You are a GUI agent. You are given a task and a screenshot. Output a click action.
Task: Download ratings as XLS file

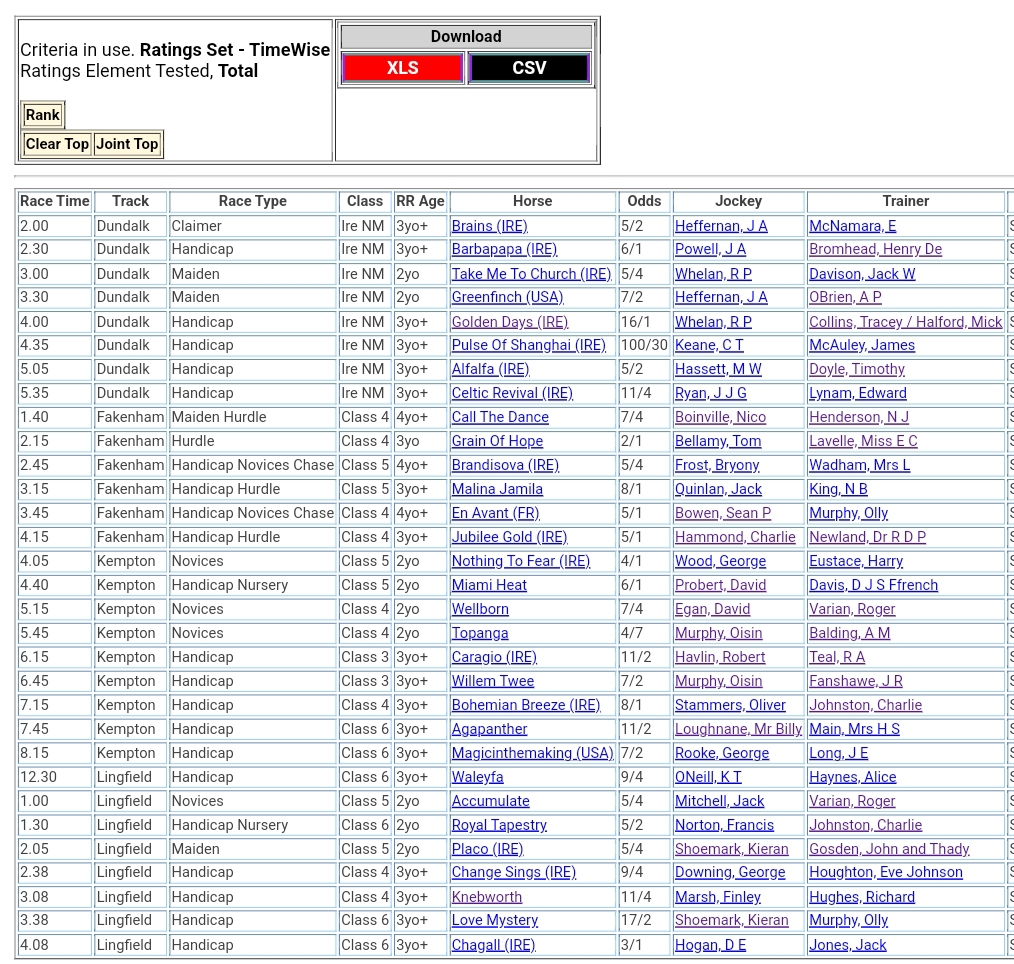(x=402, y=68)
